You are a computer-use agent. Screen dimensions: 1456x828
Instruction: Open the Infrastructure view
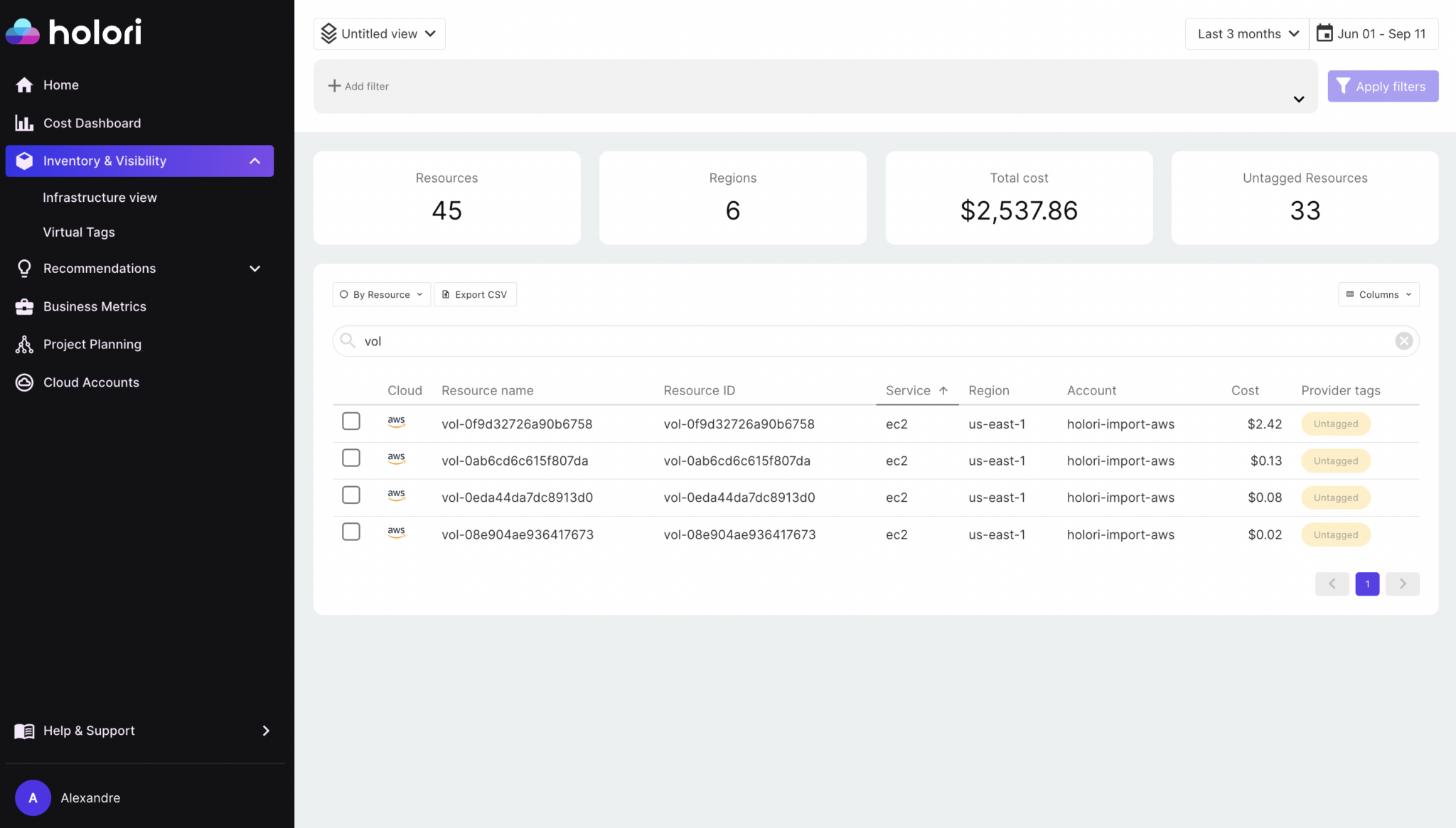100,197
